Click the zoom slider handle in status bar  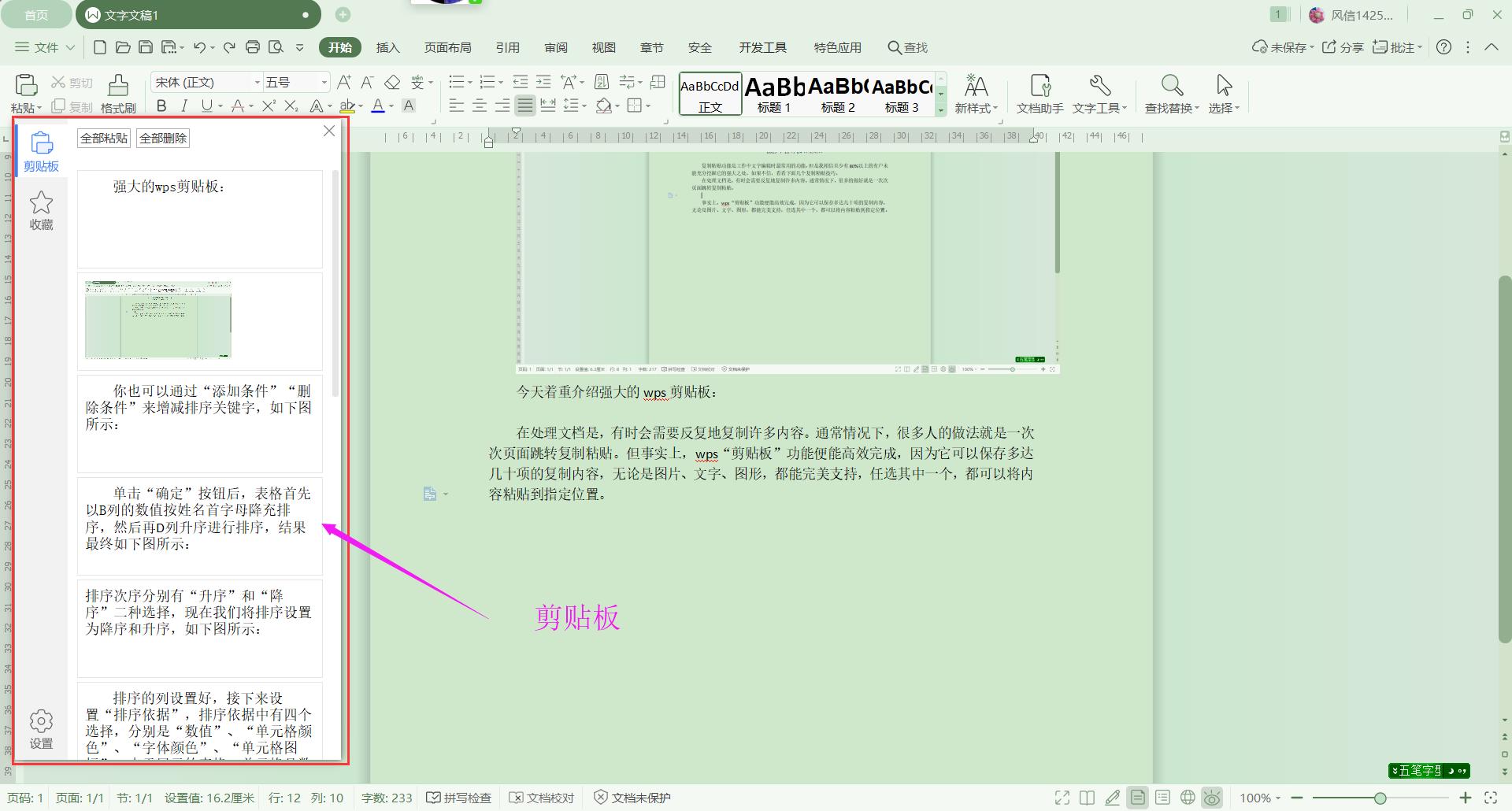(x=1380, y=798)
